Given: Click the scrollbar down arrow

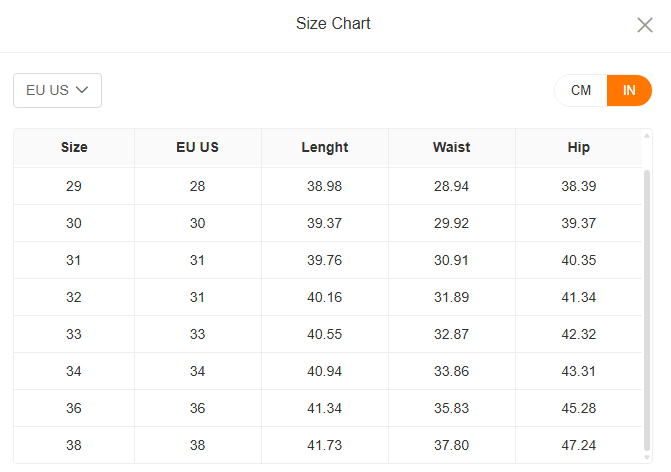Looking at the screenshot, I should click(x=647, y=457).
